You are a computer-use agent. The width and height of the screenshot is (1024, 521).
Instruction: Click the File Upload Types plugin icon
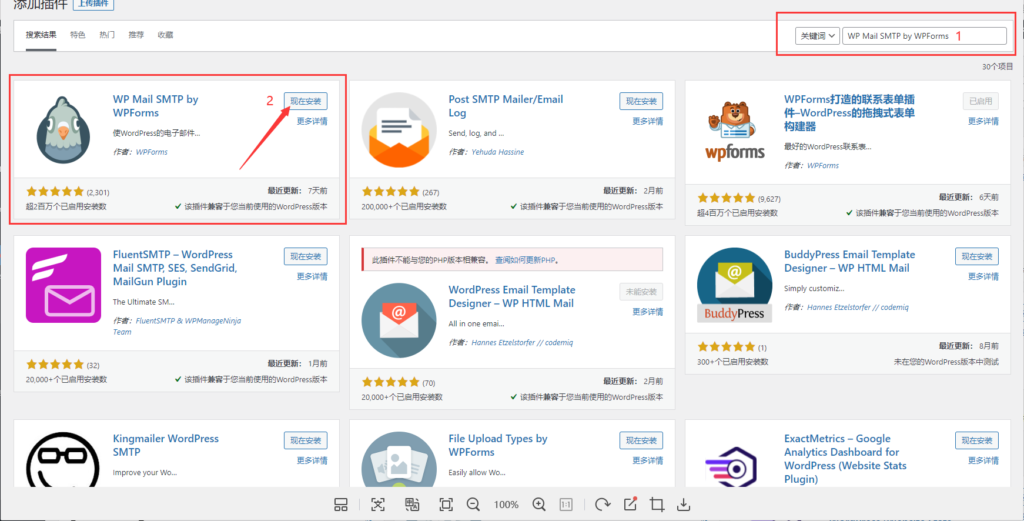[x=399, y=460]
